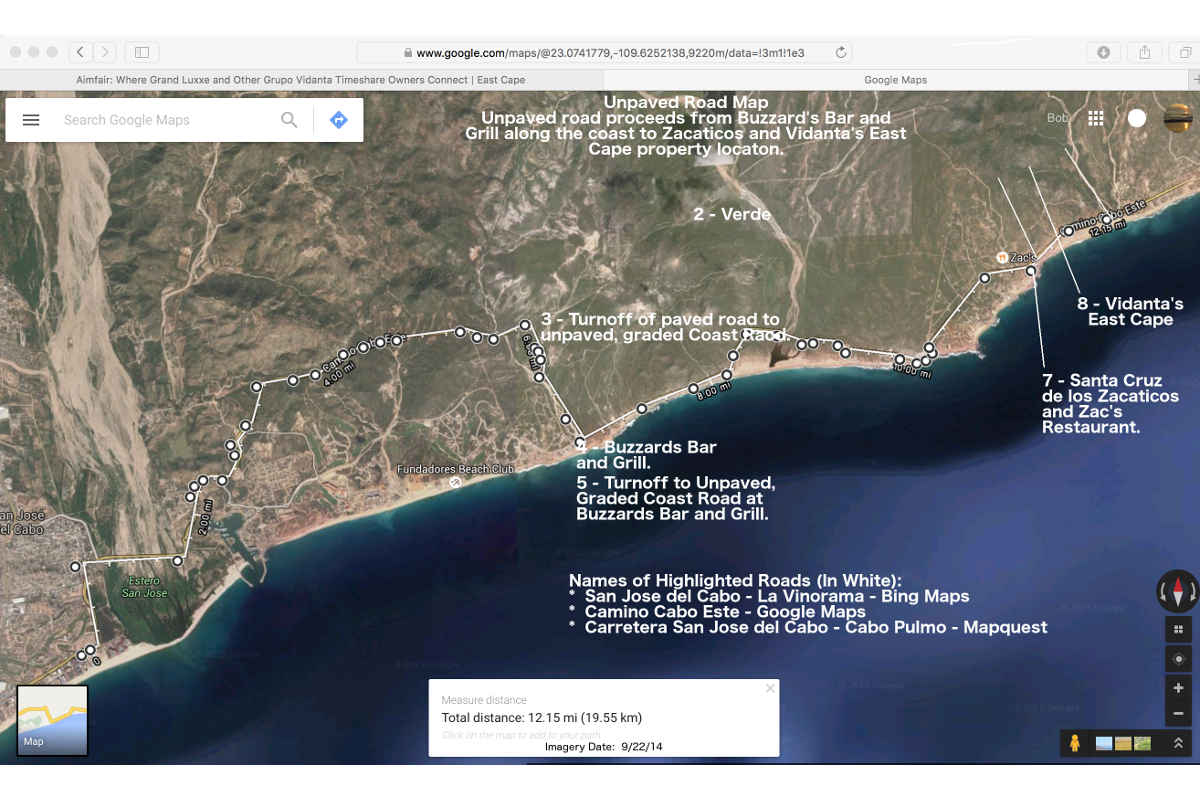Click the compass to reset north
This screenshot has width=1200, height=800.
pos(1177,590)
